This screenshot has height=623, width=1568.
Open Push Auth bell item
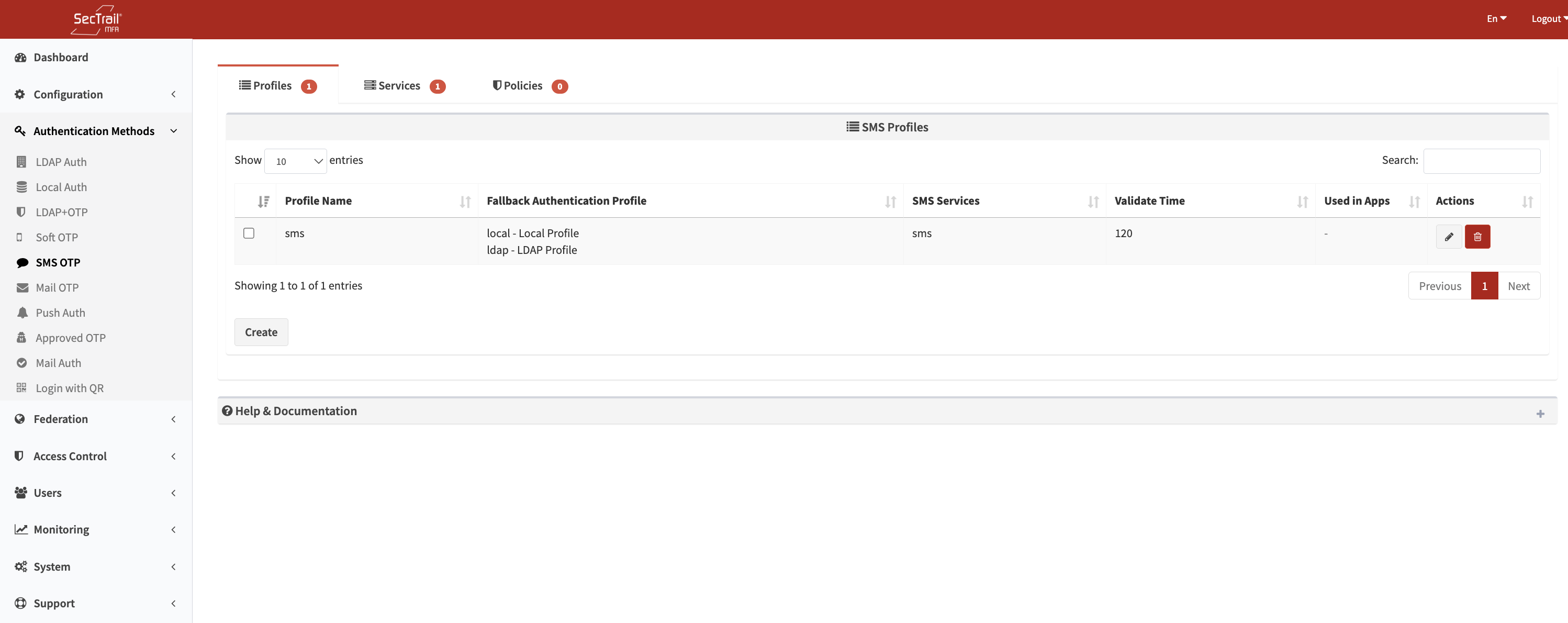(x=60, y=313)
